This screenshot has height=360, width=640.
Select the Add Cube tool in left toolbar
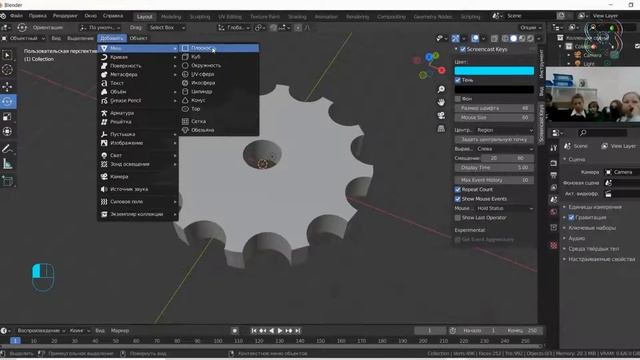7,181
